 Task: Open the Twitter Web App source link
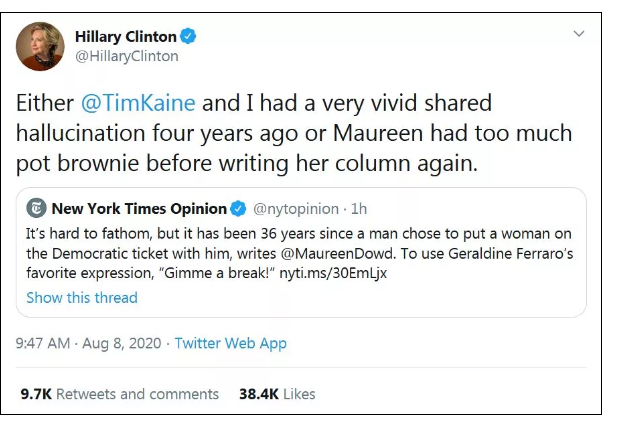click(231, 343)
